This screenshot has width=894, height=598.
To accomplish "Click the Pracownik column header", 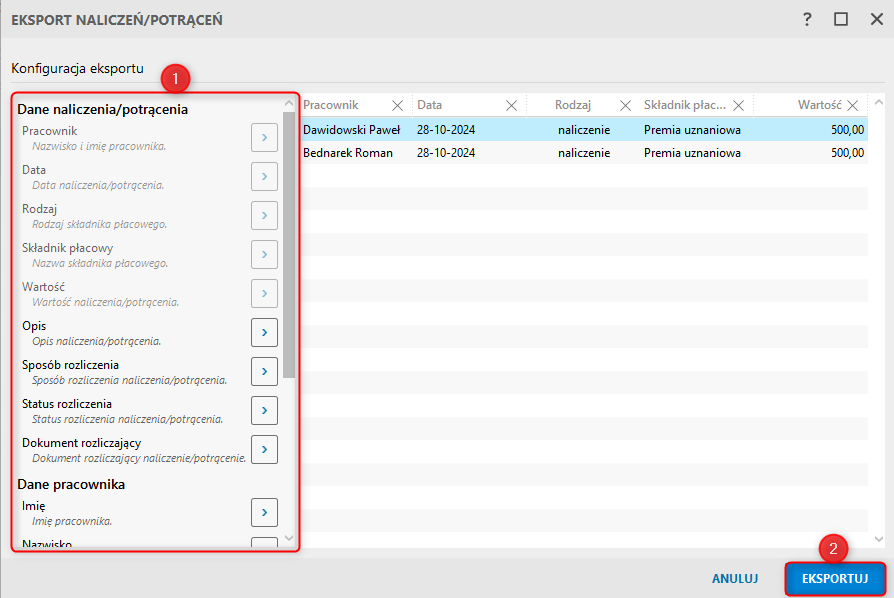I will (x=331, y=105).
